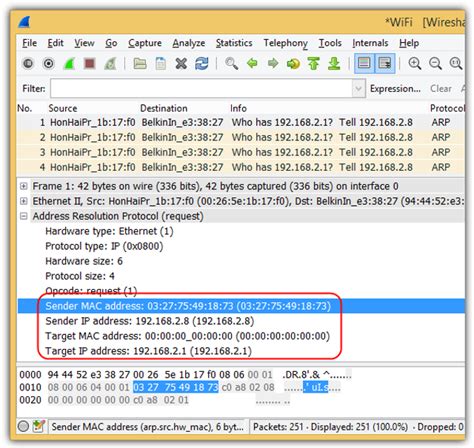This screenshot has height=448, width=474.
Task: Go back in packet history arrow
Action: pos(252,63)
